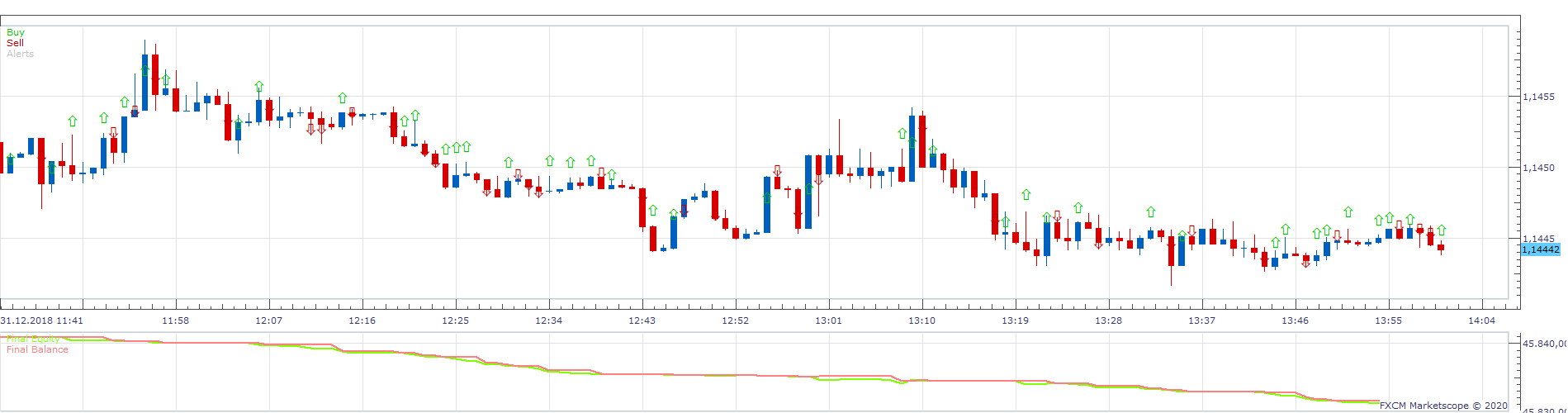Click the 13:19 time axis label

click(x=1015, y=320)
